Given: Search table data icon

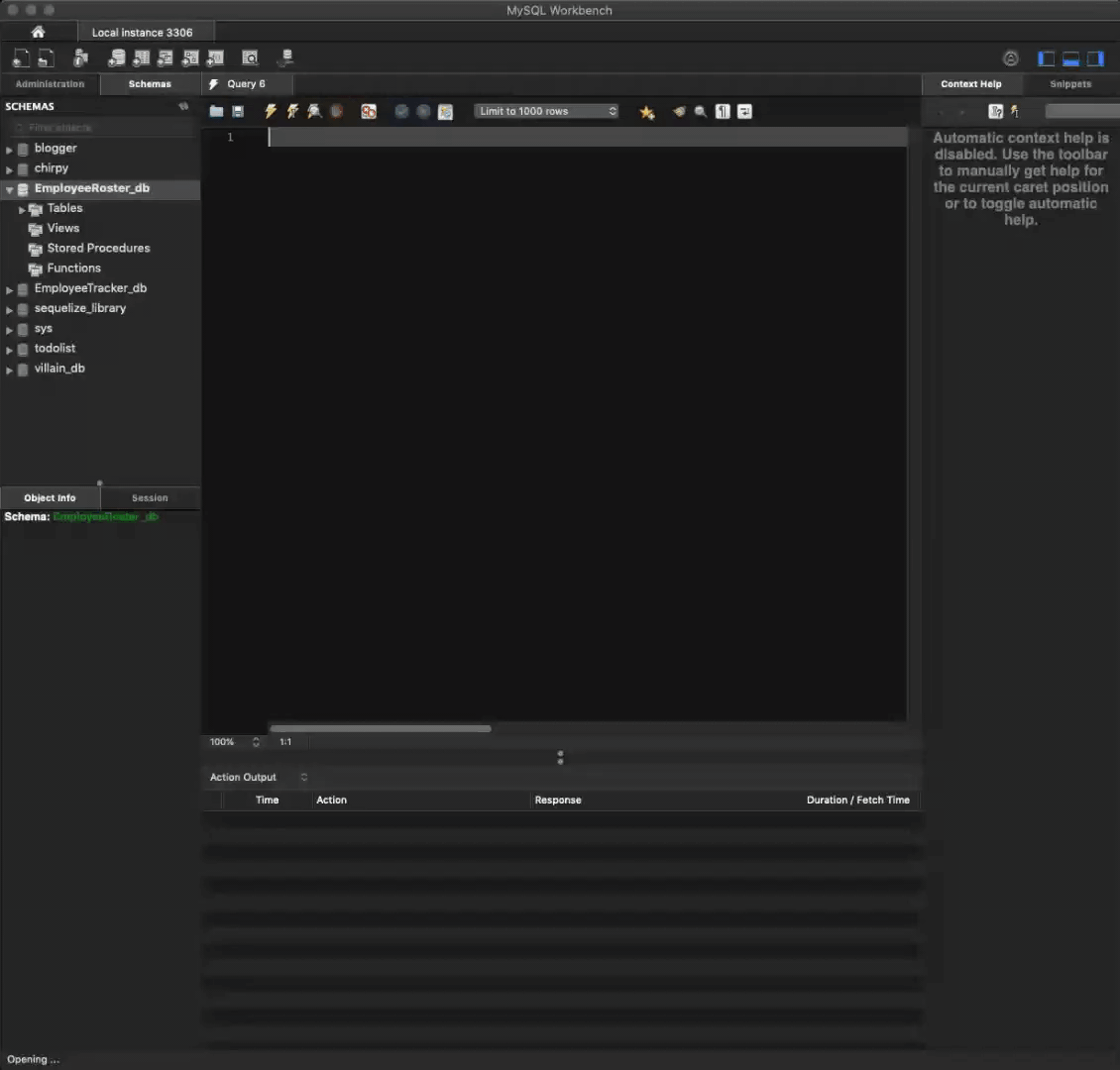Looking at the screenshot, I should pyautogui.click(x=250, y=57).
